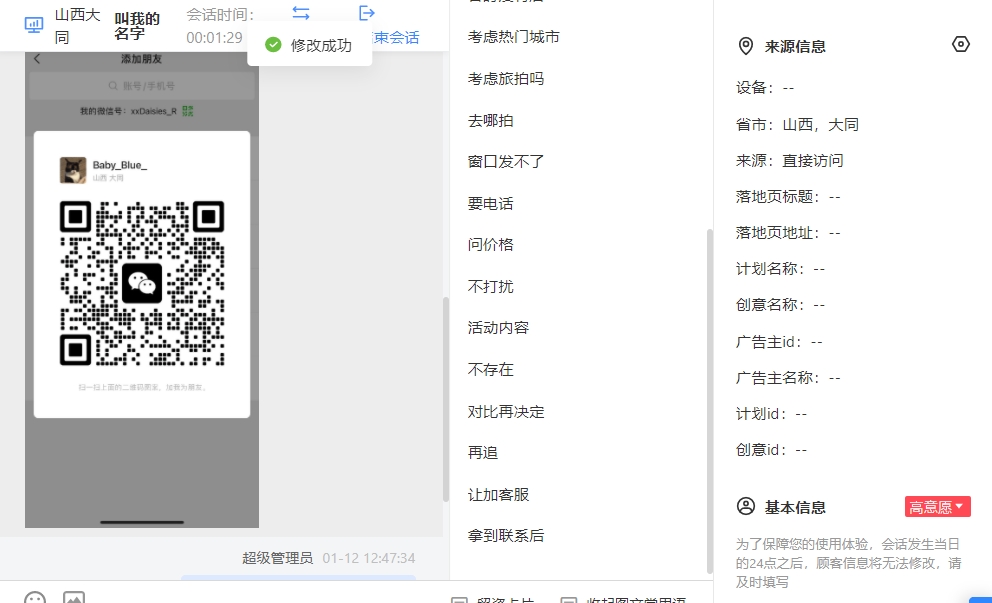Click the send image icon
This screenshot has height=603, width=992.
click(74, 597)
